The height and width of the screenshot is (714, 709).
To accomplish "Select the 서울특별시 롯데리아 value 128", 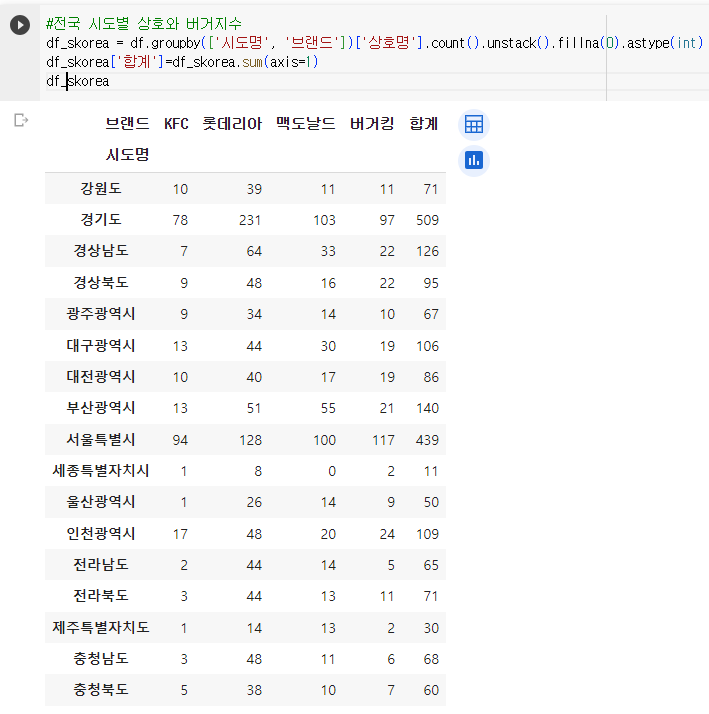I will coord(250,440).
